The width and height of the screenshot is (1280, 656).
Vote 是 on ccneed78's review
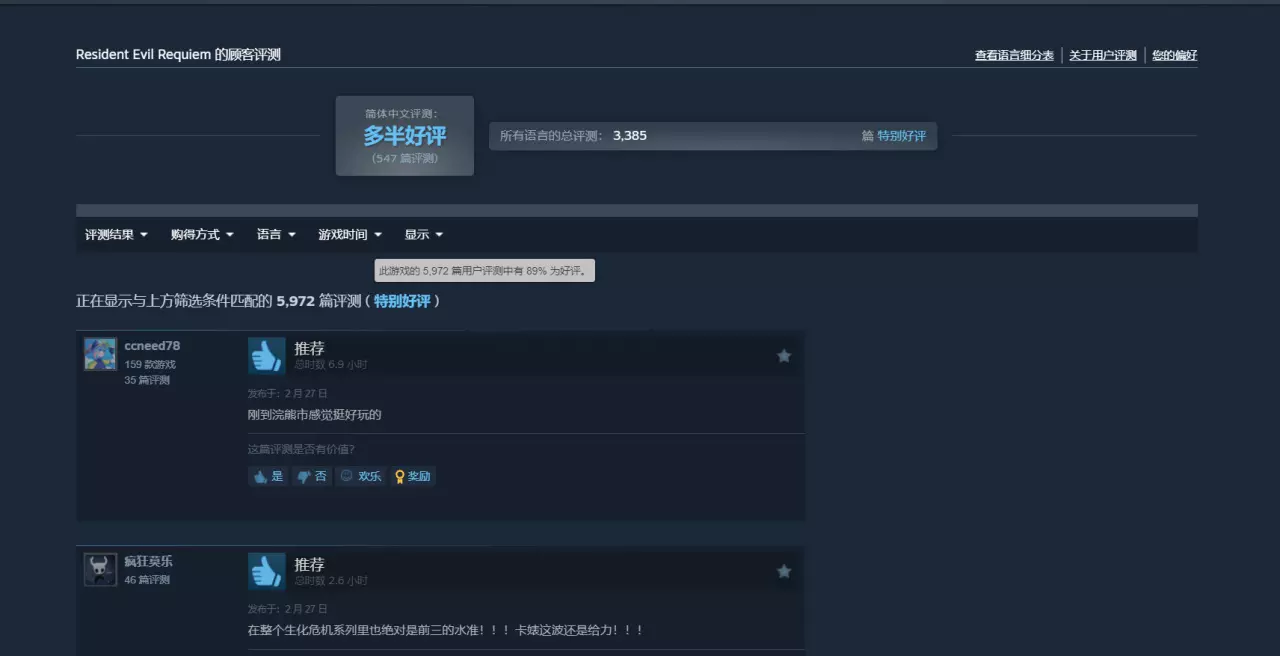(x=268, y=477)
